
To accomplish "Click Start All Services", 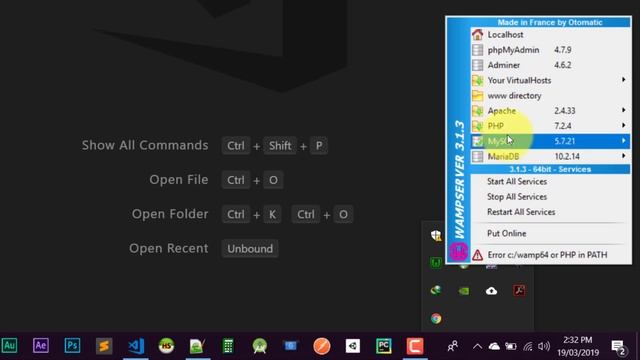I will tap(517, 182).
